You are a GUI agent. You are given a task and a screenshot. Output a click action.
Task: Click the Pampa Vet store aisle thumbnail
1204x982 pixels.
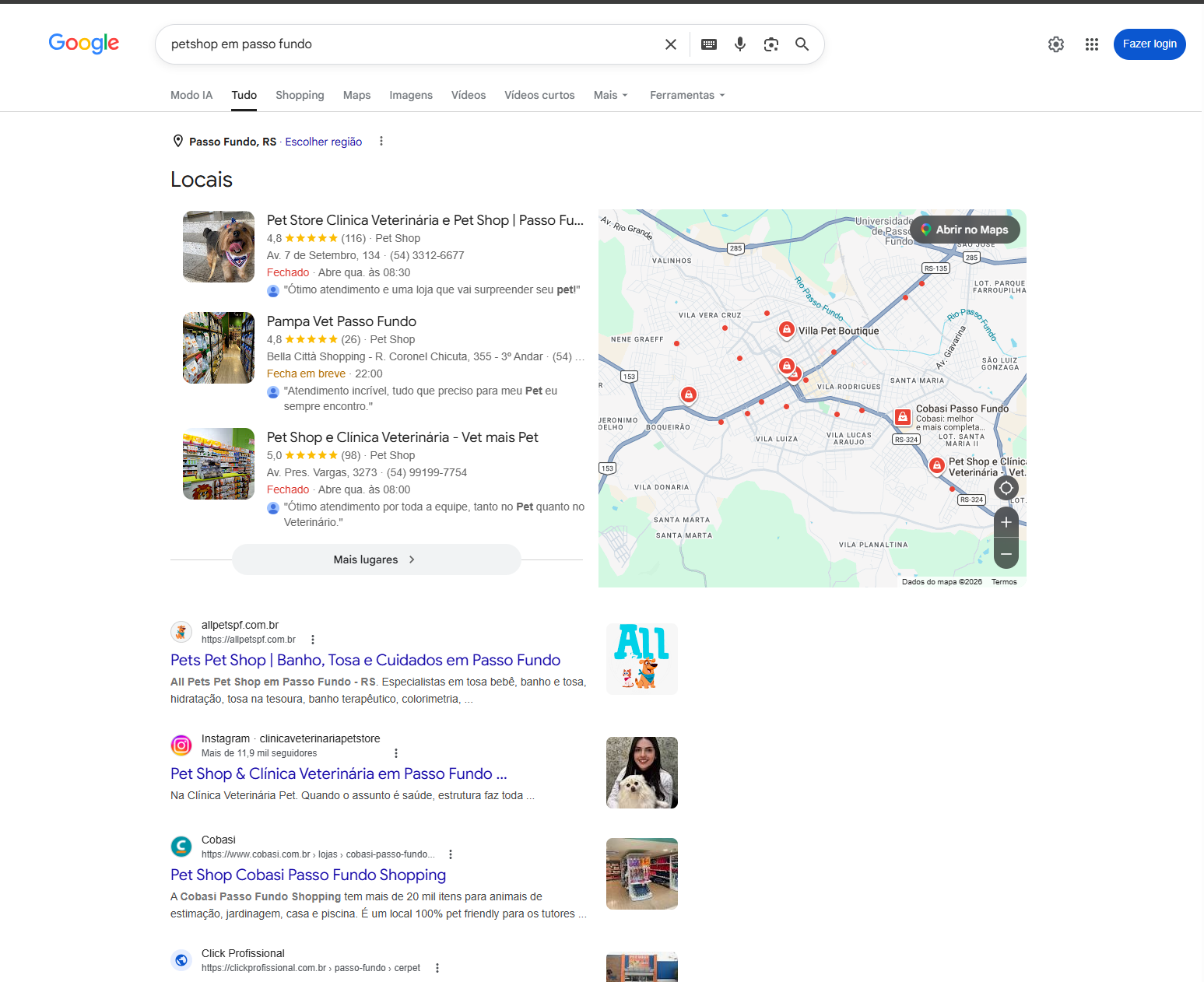pyautogui.click(x=219, y=348)
